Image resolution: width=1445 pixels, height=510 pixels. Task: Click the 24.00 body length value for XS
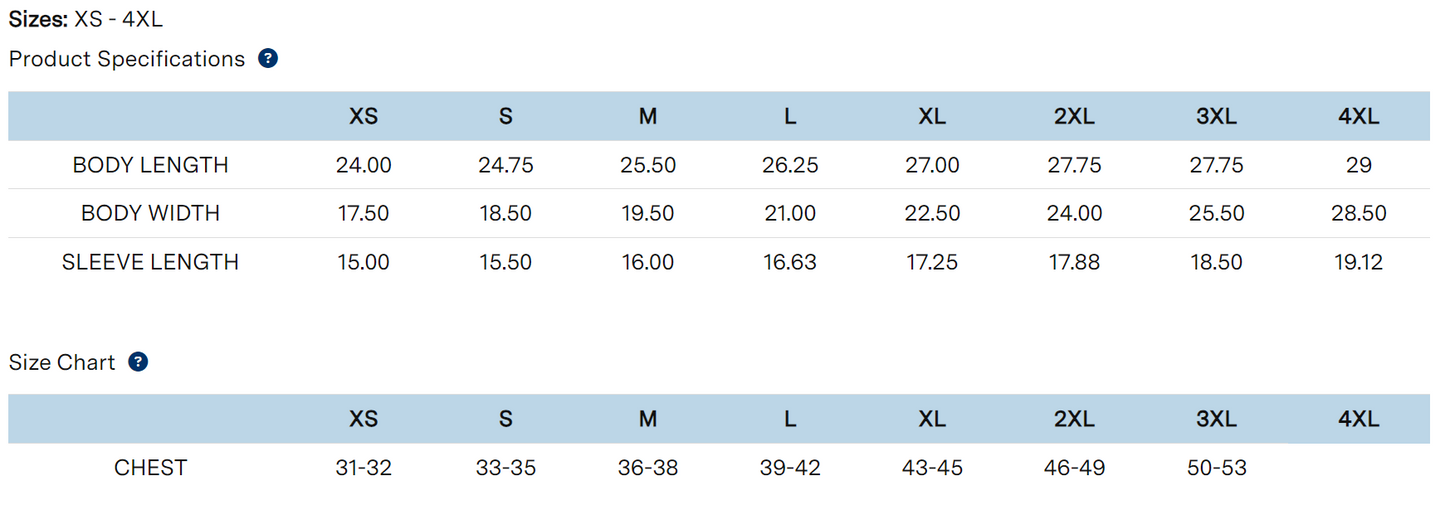[x=364, y=165]
